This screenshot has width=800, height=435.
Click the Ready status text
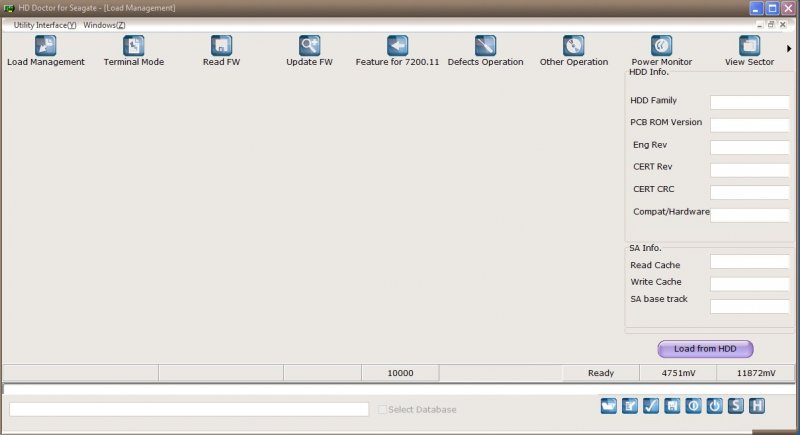[x=601, y=373]
